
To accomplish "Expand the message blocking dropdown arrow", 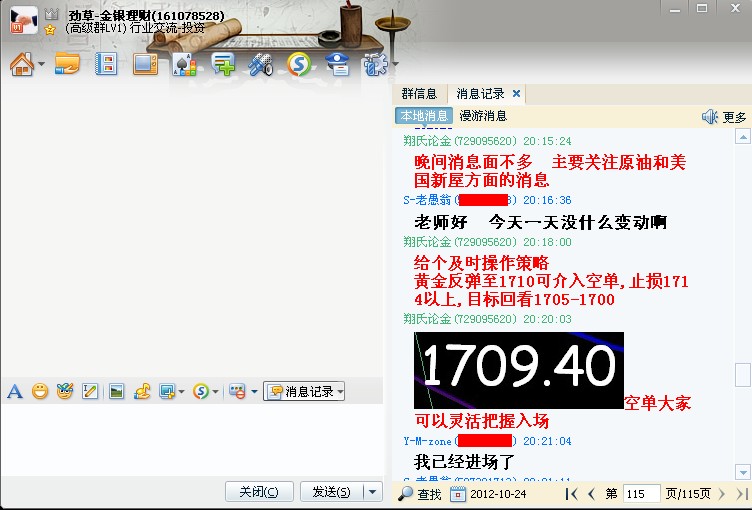I will [254, 391].
